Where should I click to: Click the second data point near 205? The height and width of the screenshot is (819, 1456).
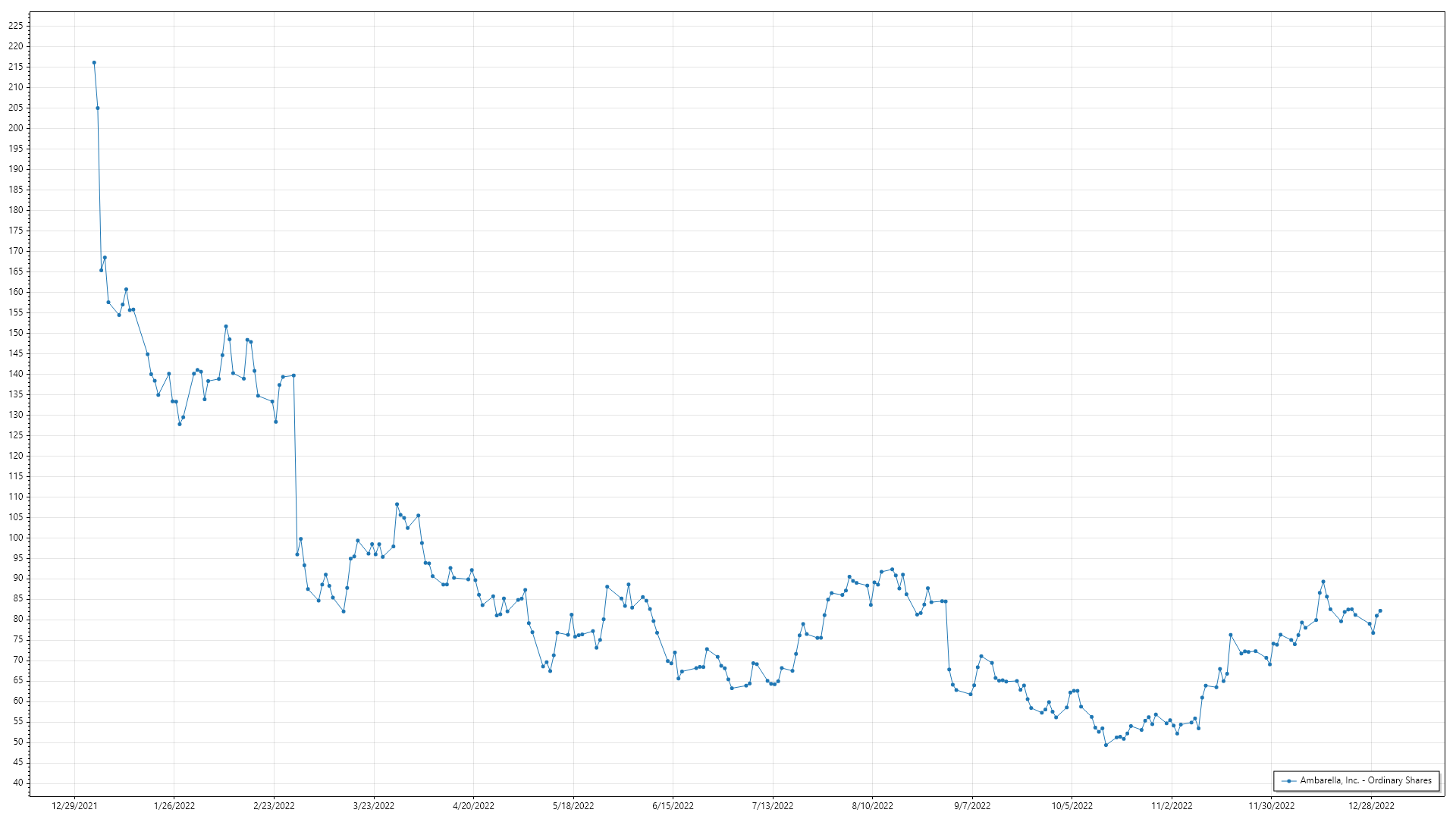pyautogui.click(x=98, y=108)
